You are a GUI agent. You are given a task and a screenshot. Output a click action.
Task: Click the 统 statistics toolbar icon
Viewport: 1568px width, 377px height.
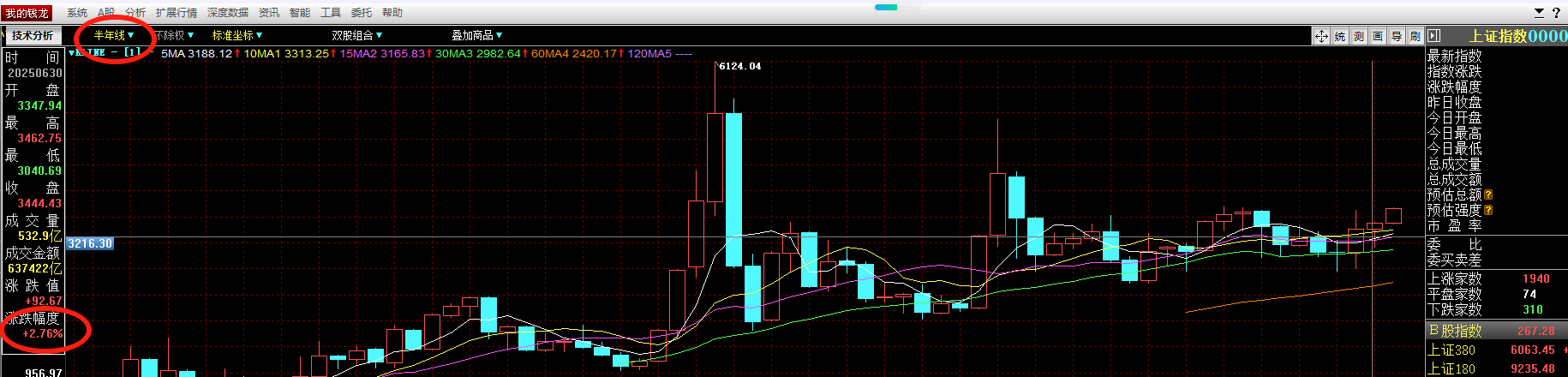pos(1340,36)
